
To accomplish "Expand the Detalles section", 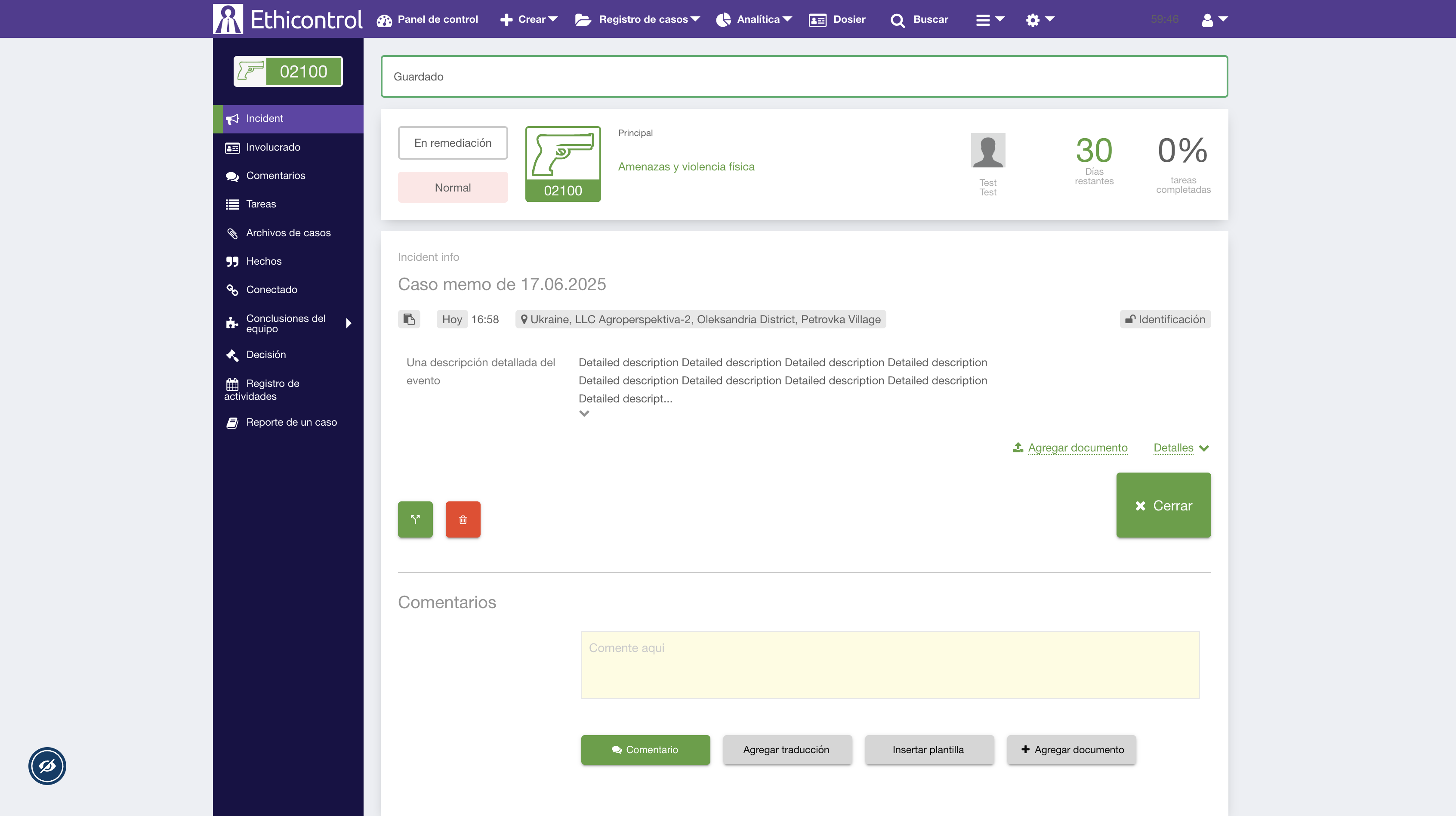I will pos(1180,447).
